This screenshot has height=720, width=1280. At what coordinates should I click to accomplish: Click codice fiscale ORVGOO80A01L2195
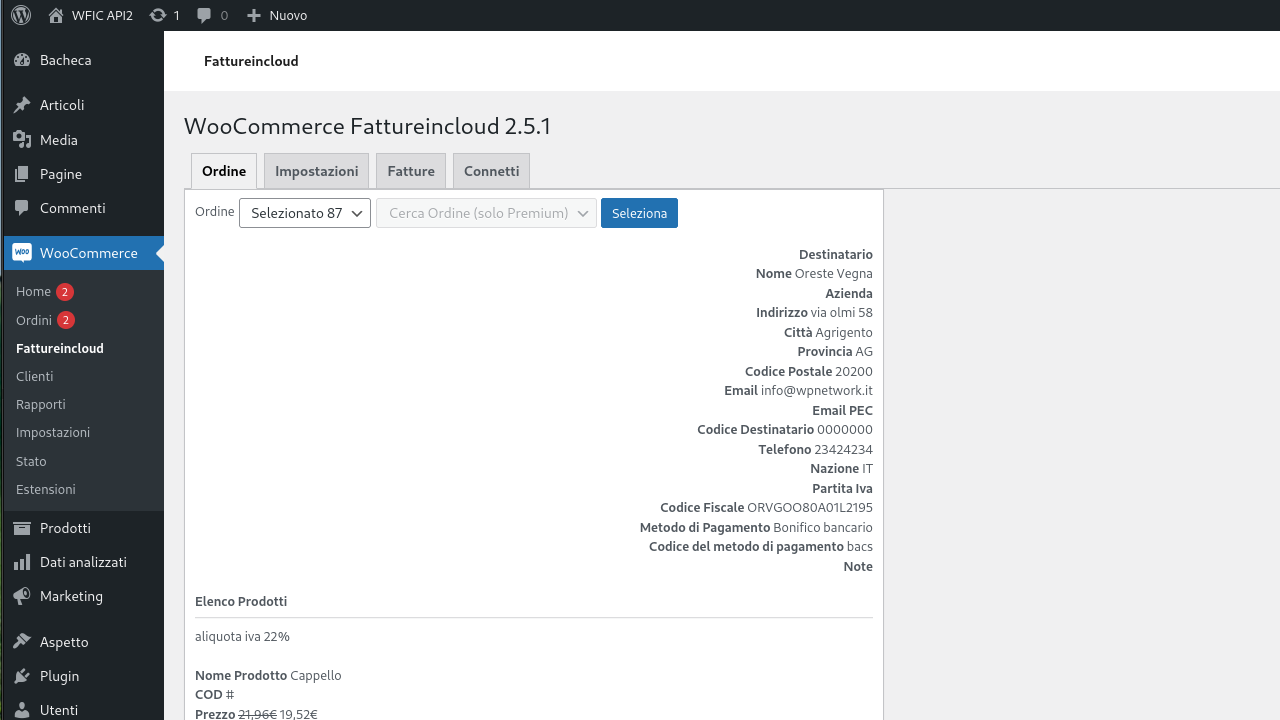810,508
